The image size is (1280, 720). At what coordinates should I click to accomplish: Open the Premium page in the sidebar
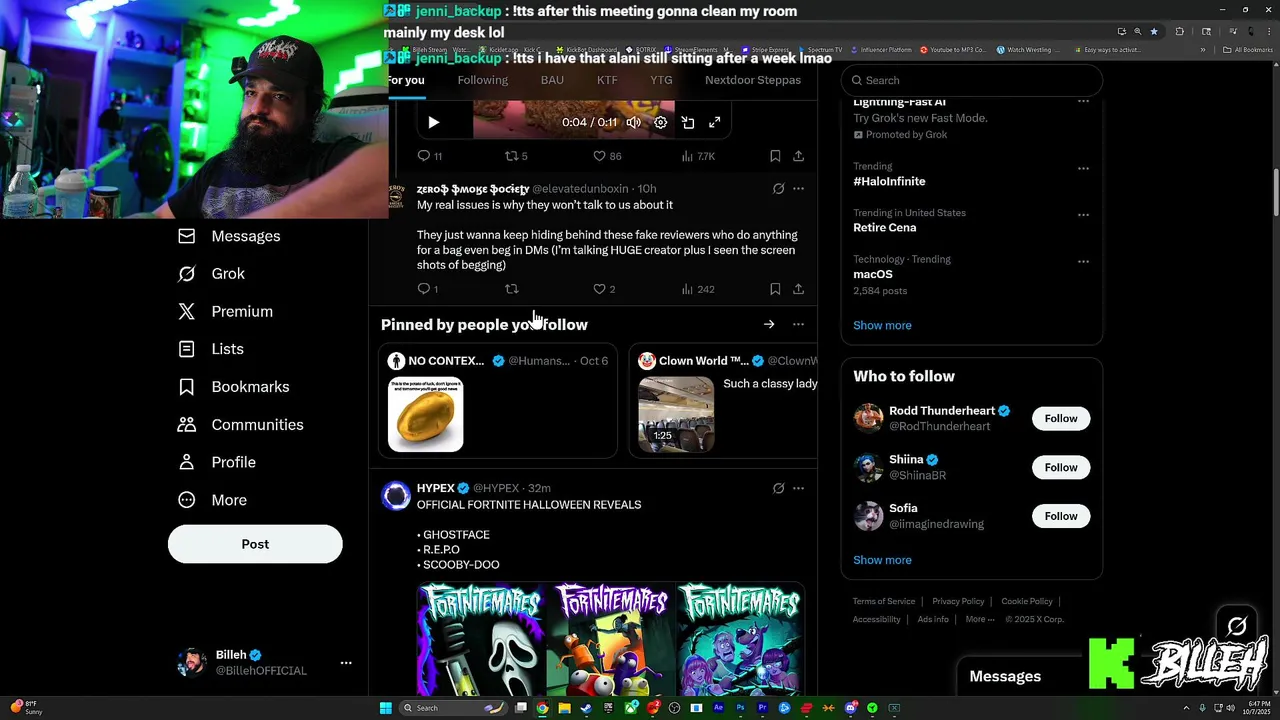[x=225, y=311]
